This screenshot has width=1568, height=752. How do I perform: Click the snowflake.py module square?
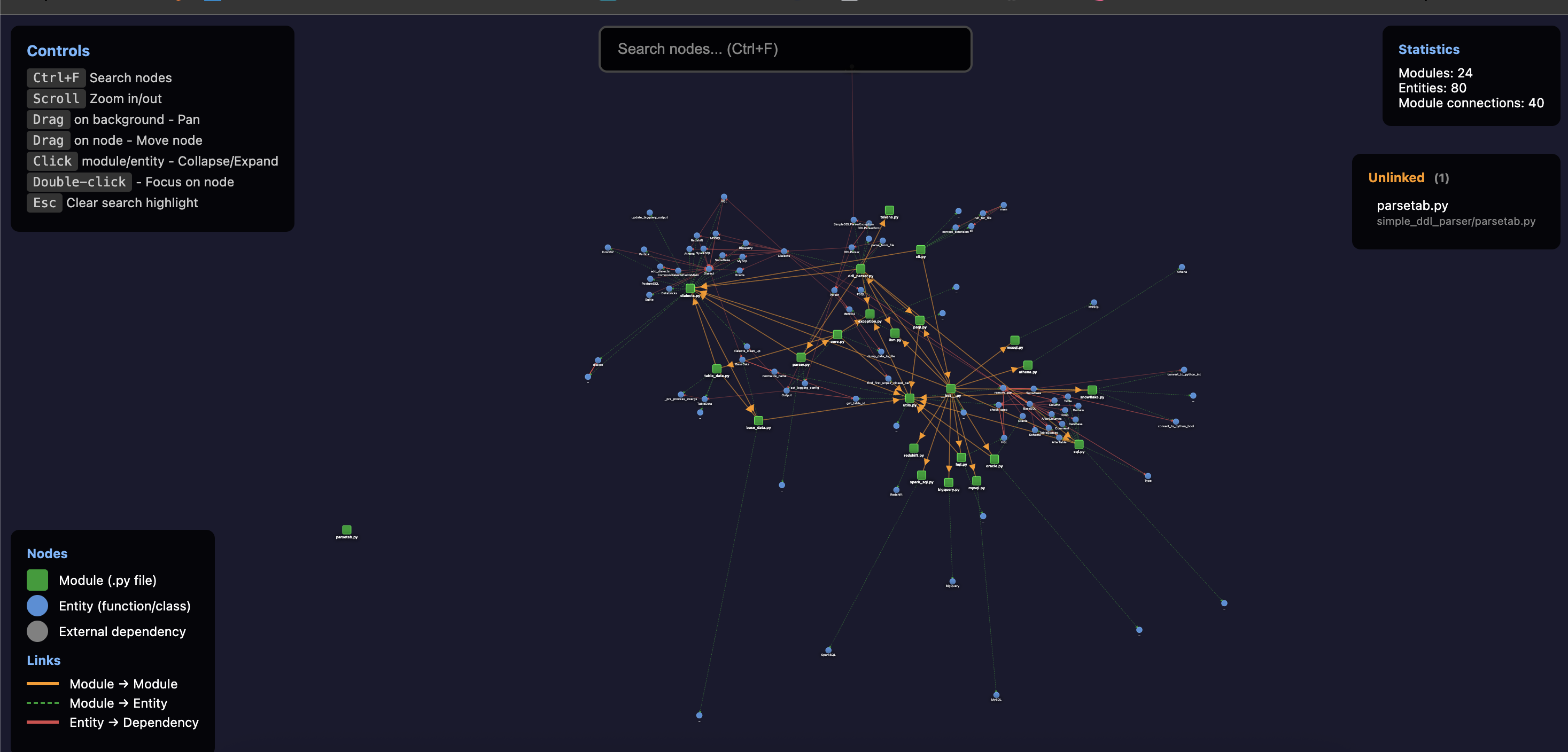coord(1092,390)
